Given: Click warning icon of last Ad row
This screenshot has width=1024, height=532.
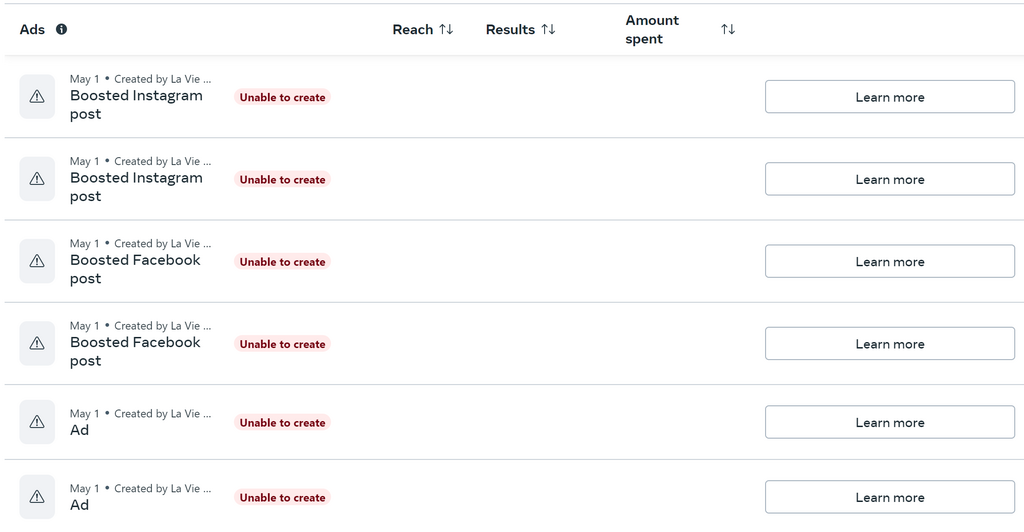Looking at the screenshot, I should click(37, 497).
